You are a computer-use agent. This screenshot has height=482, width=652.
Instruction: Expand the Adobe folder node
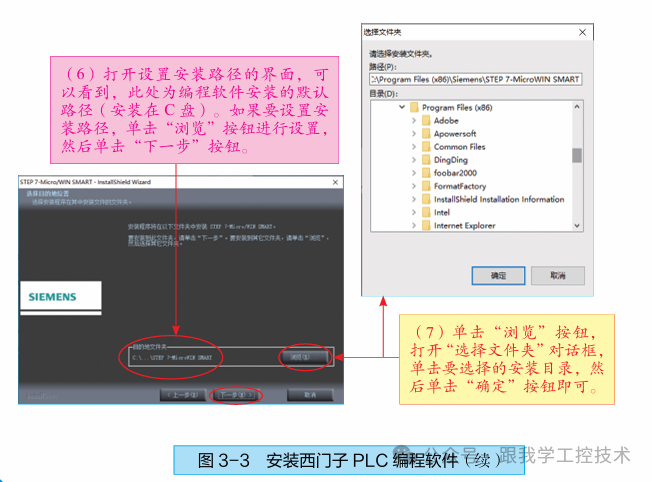pos(414,121)
